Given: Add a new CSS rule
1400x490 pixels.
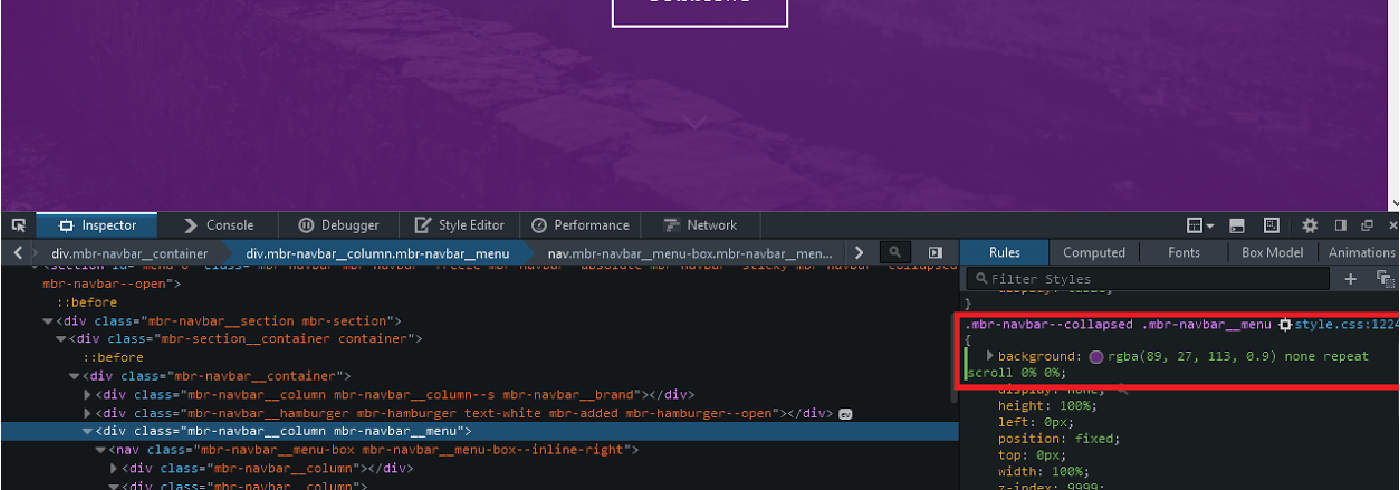Looking at the screenshot, I should click(x=1351, y=279).
